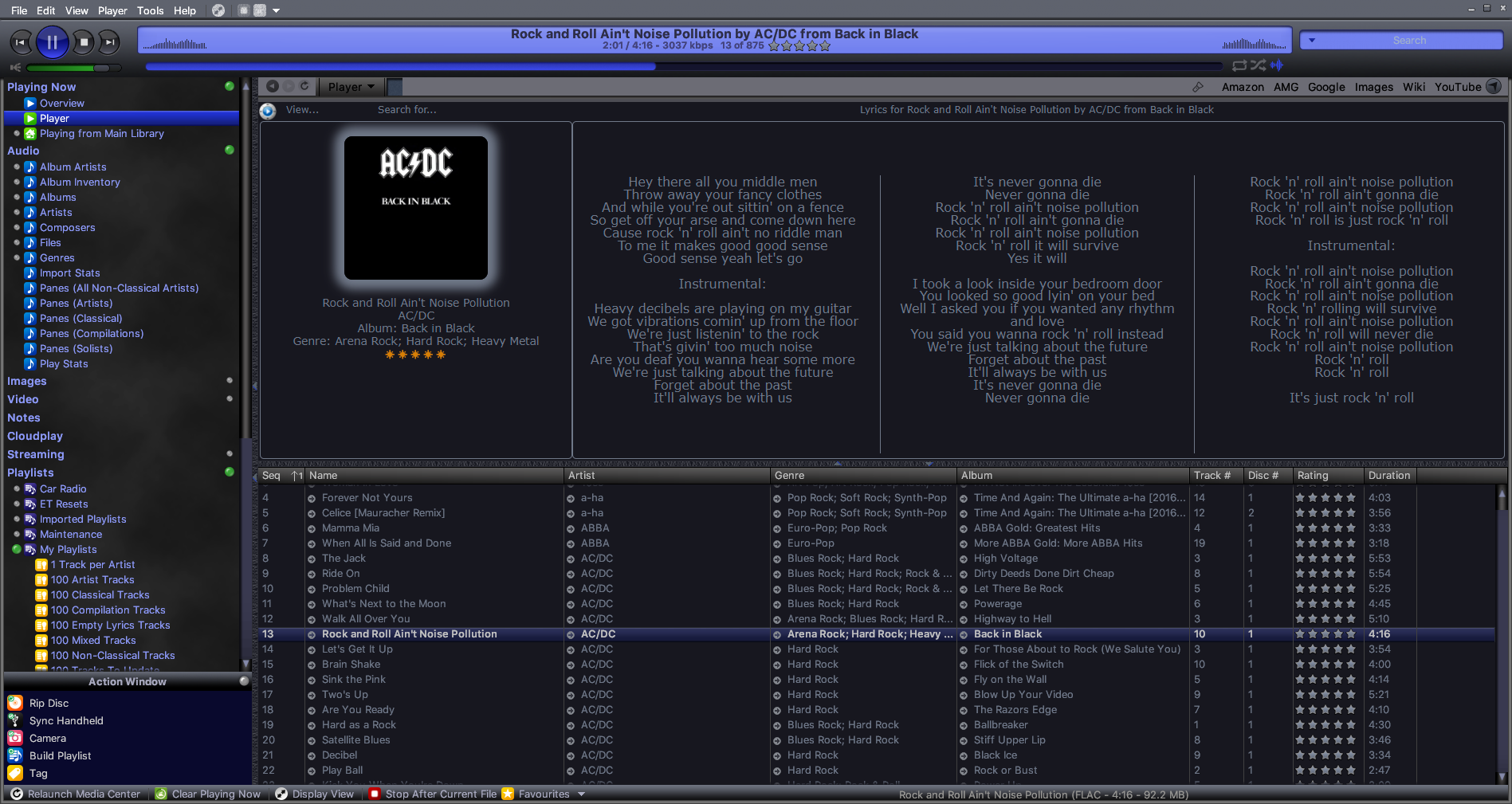Open the AMG link
1512x804 pixels.
tap(1286, 87)
